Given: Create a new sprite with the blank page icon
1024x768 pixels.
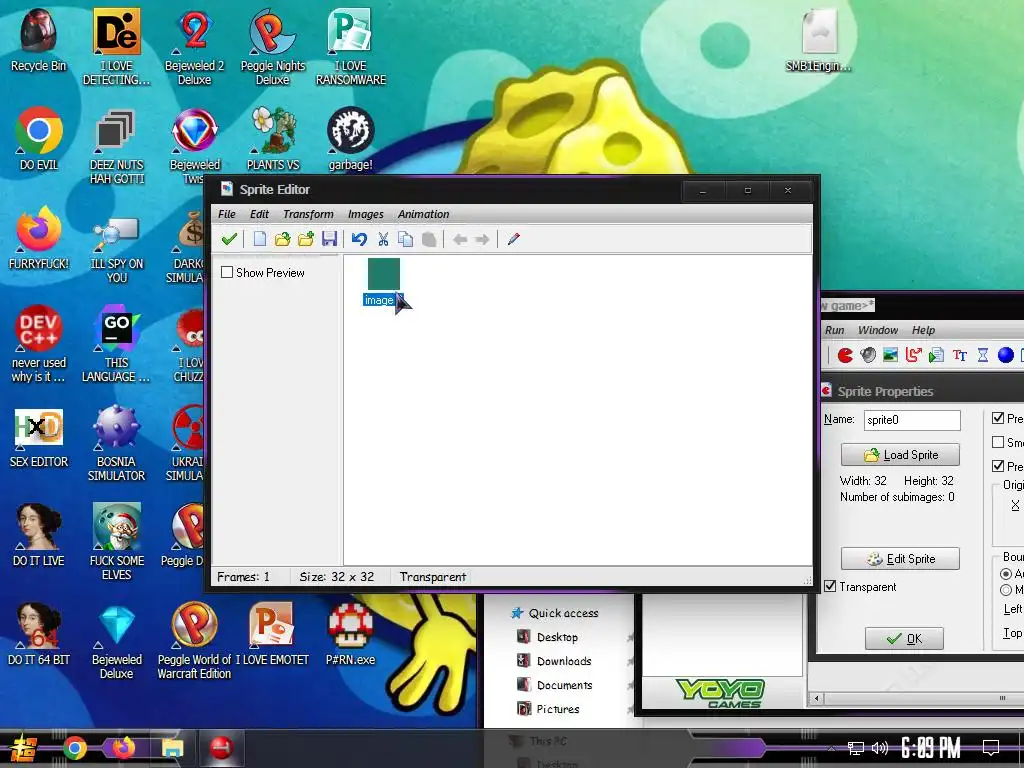Looking at the screenshot, I should (x=260, y=239).
